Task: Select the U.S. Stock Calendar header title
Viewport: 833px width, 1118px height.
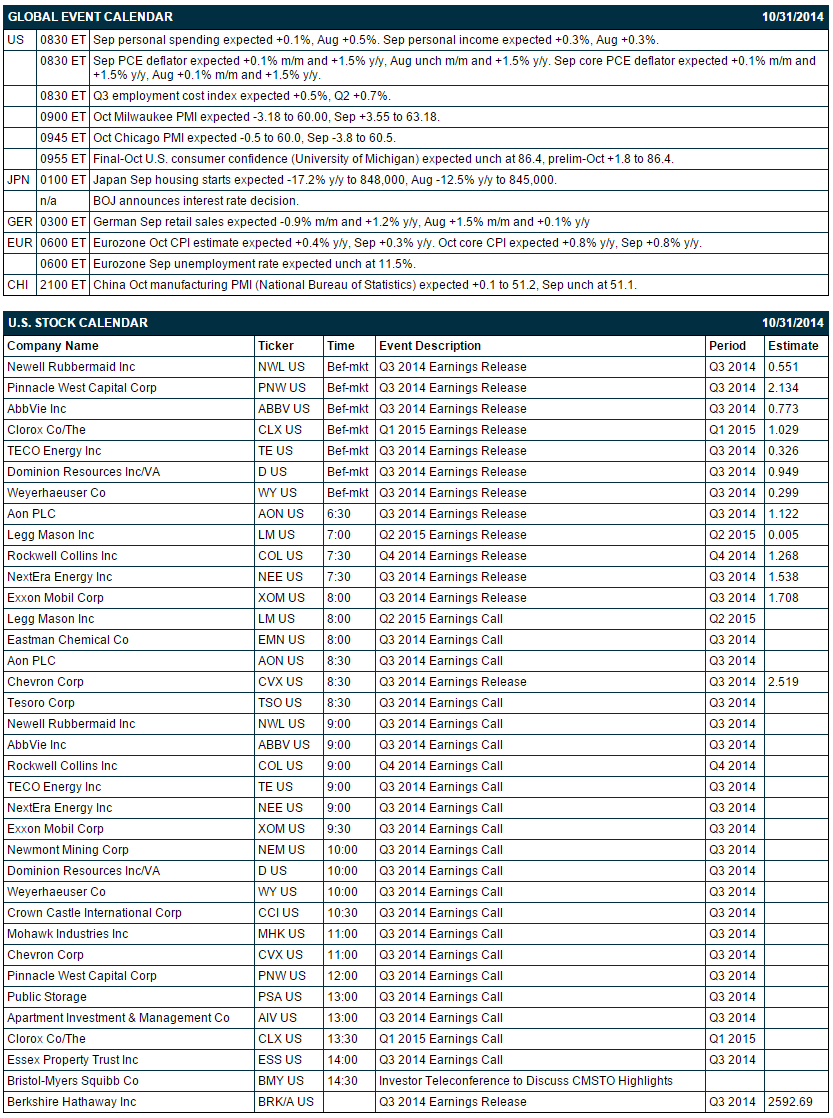Action: [78, 323]
